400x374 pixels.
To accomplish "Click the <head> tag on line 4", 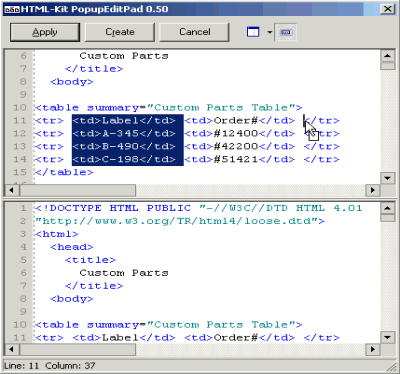I will point(72,247).
